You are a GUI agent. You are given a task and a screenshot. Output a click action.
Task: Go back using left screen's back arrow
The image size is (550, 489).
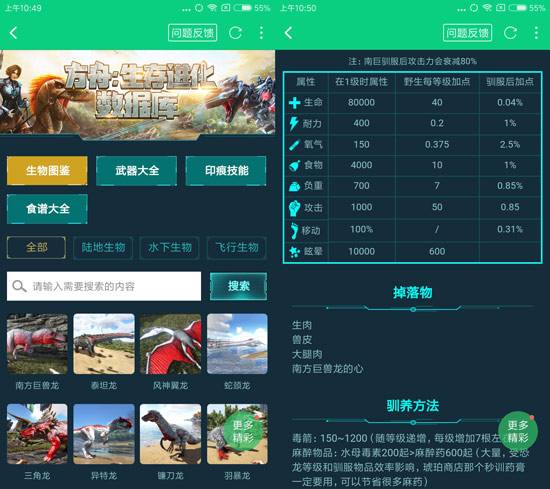(13, 33)
